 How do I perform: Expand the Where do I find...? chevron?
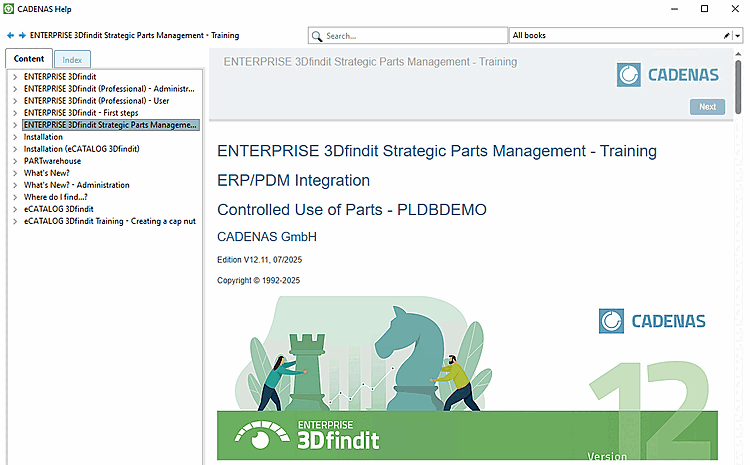15,197
